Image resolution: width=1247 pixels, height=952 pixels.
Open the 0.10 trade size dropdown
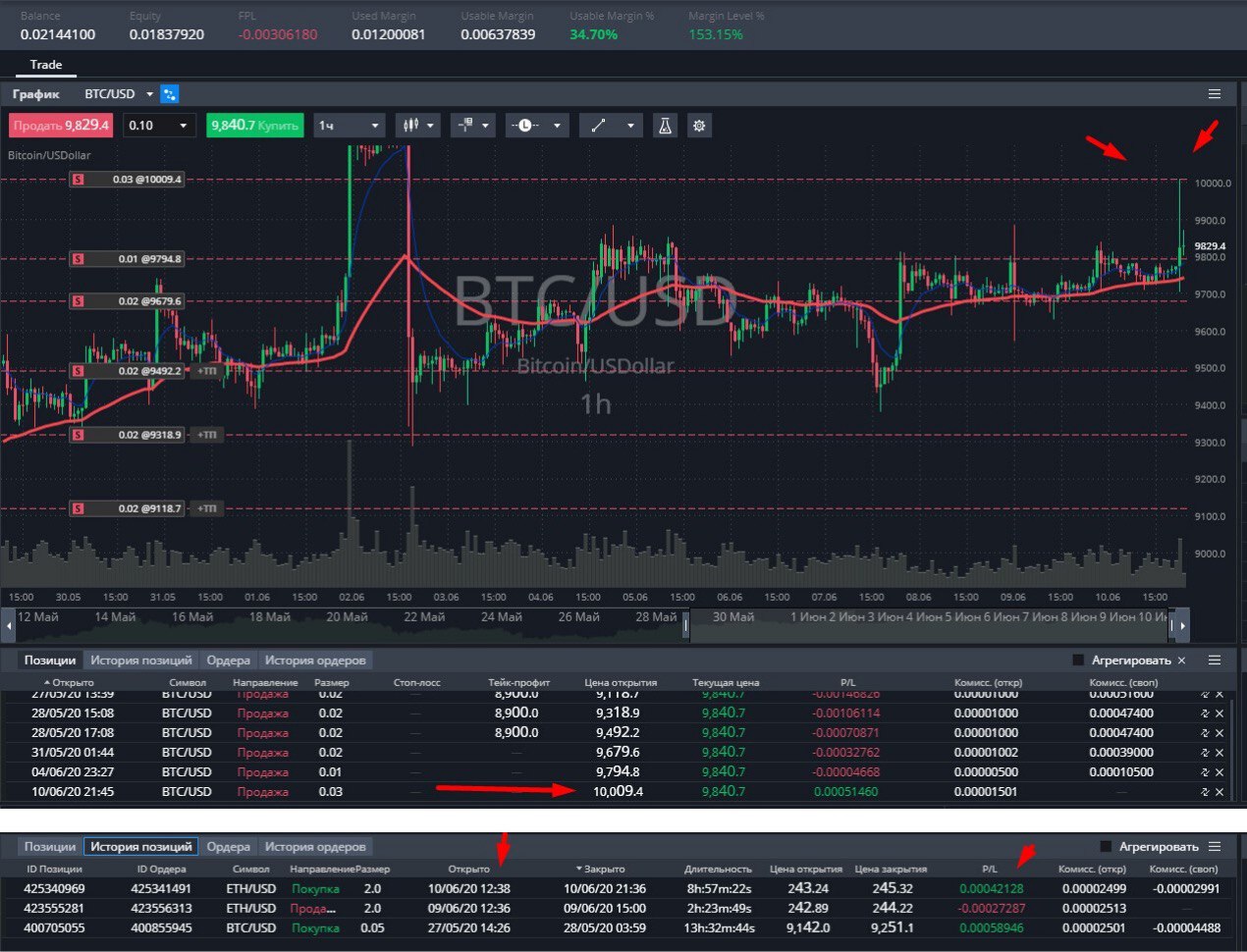pyautogui.click(x=183, y=126)
